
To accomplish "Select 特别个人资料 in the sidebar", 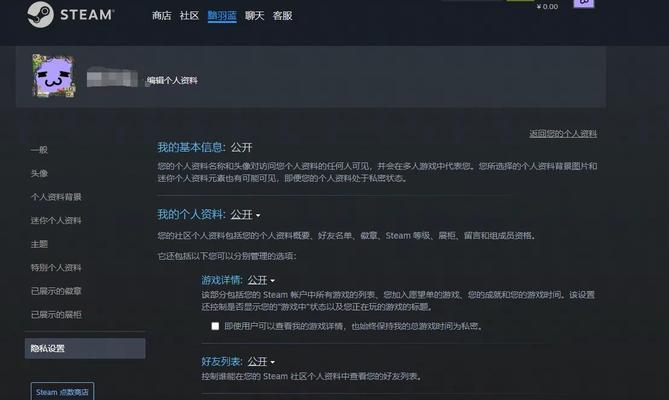I will (56, 267).
